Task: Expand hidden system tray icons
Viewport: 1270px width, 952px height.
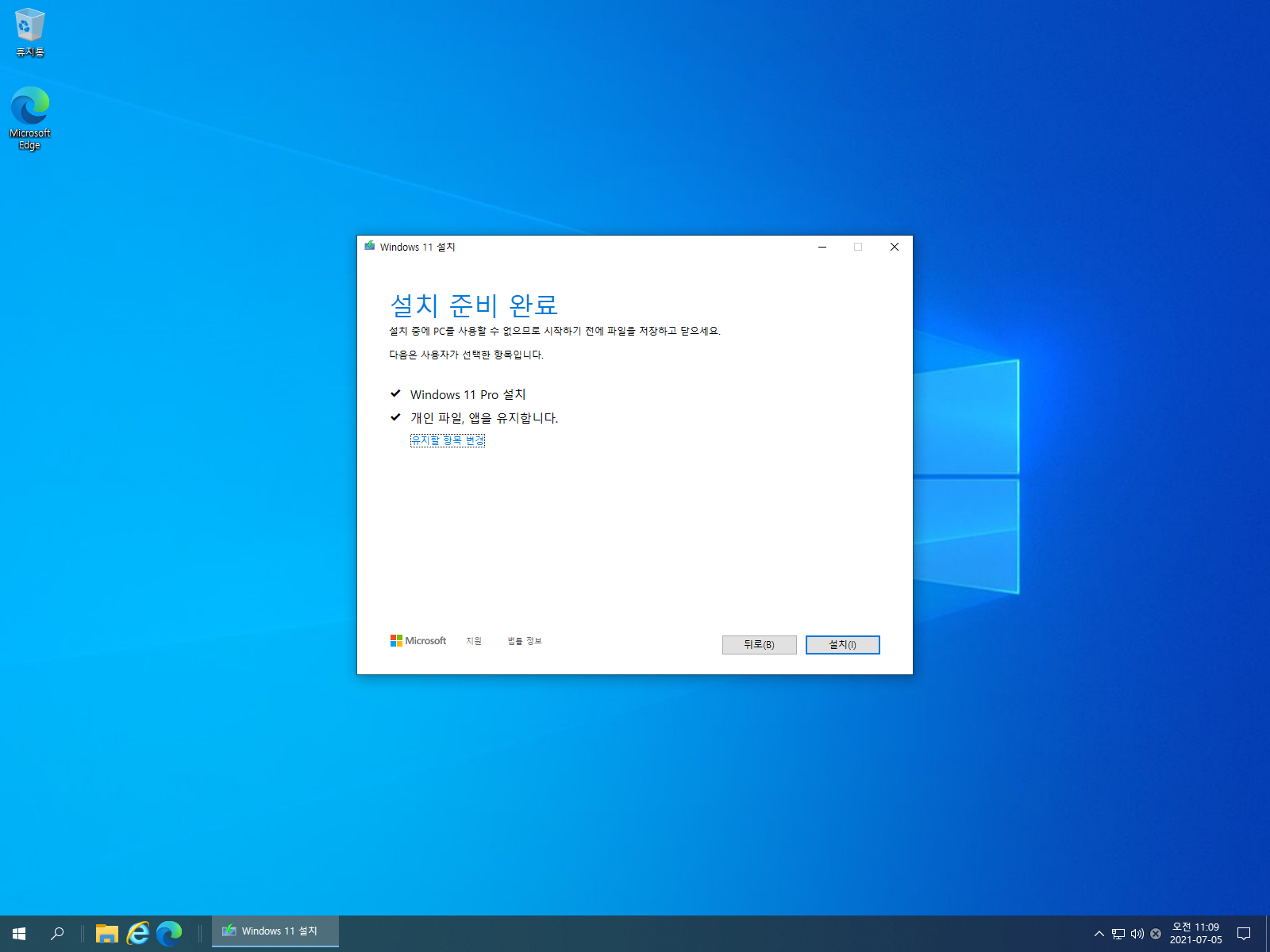Action: pos(1099,934)
